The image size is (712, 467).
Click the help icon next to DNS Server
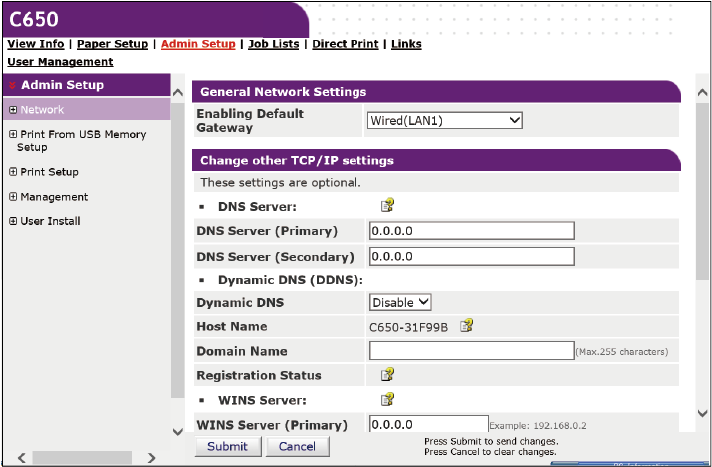[x=387, y=206]
